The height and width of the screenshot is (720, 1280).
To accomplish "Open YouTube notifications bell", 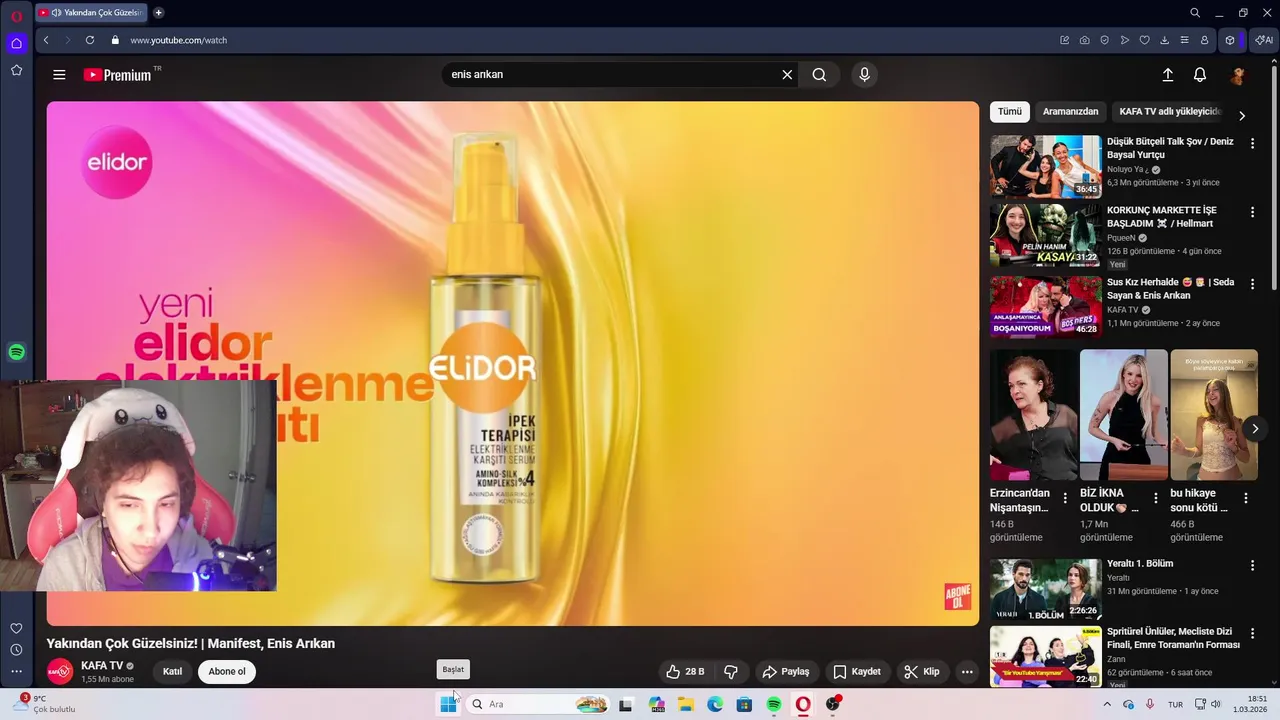I will click(1200, 75).
